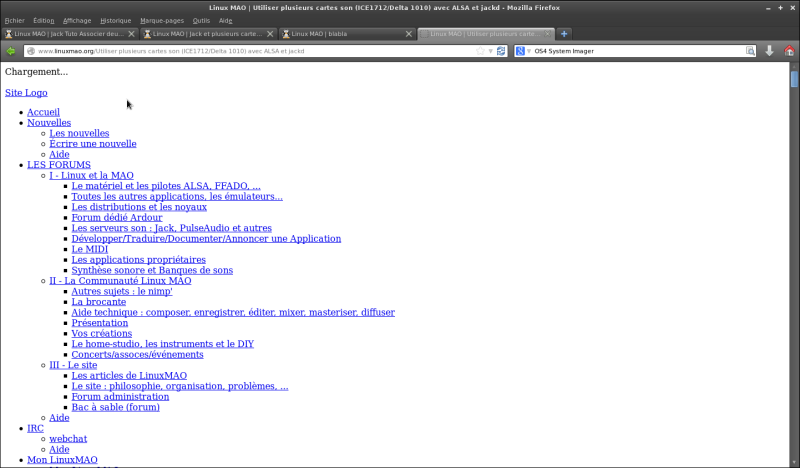Screen dimensions: 800x468
Task: Open 'Autres sujets : le nimp'' link
Action: click(122, 291)
